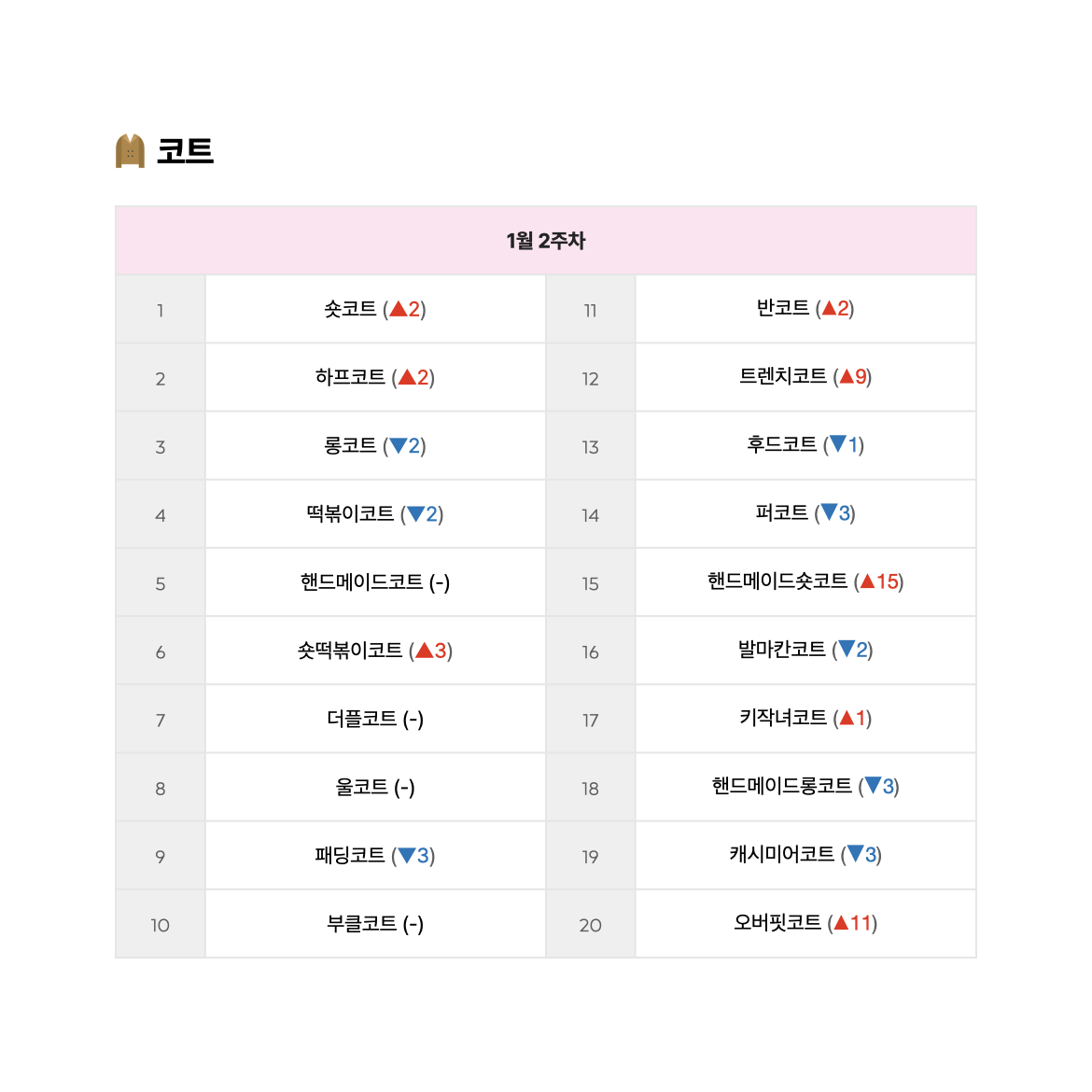Click the blue down arrow beside 패딩코트
The height and width of the screenshot is (1092, 1092).
(x=407, y=855)
